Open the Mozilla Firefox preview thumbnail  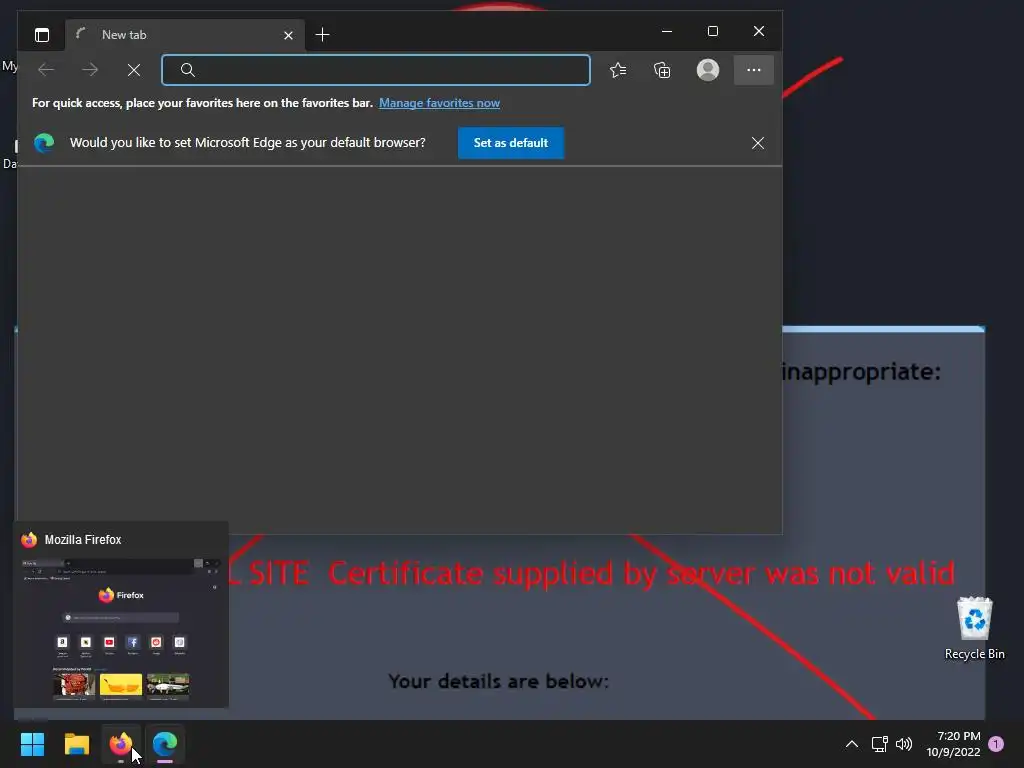[121, 631]
